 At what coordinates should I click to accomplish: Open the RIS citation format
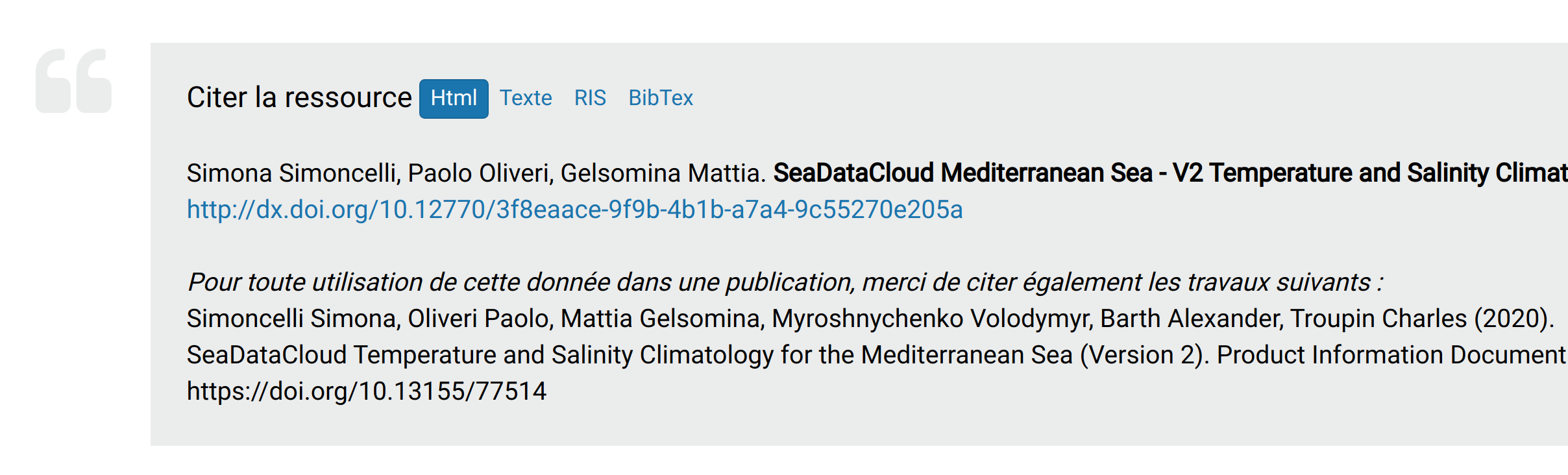(590, 98)
